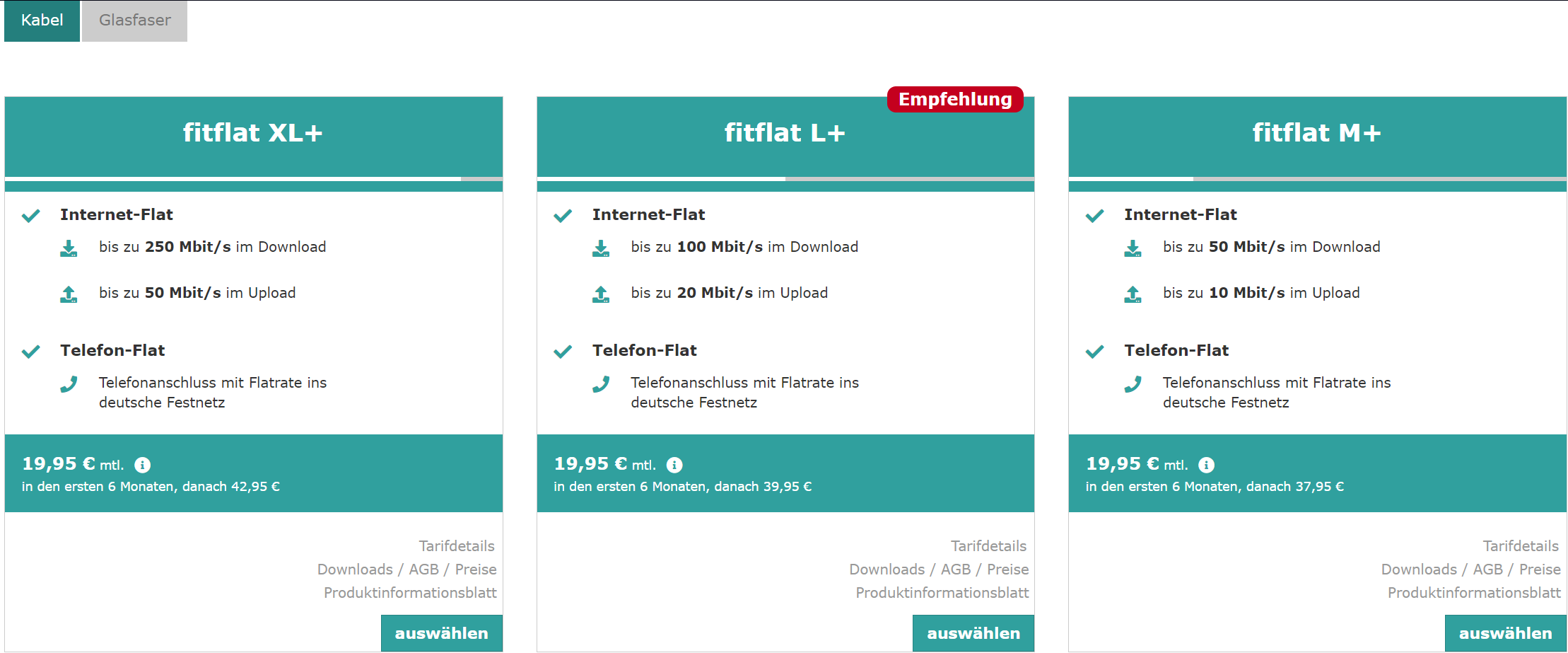The width and height of the screenshot is (1568, 653).
Task: Click the fitflat L+ speed progress bar
Action: (x=785, y=179)
